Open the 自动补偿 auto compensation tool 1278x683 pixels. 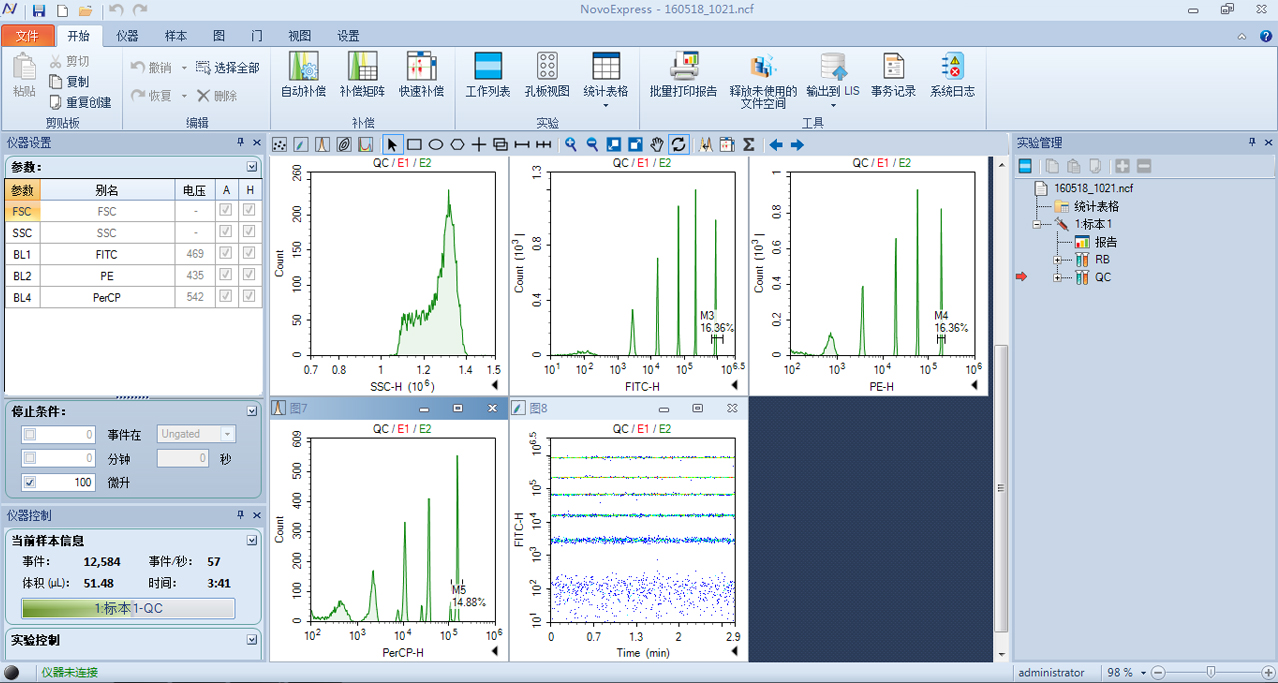click(303, 75)
